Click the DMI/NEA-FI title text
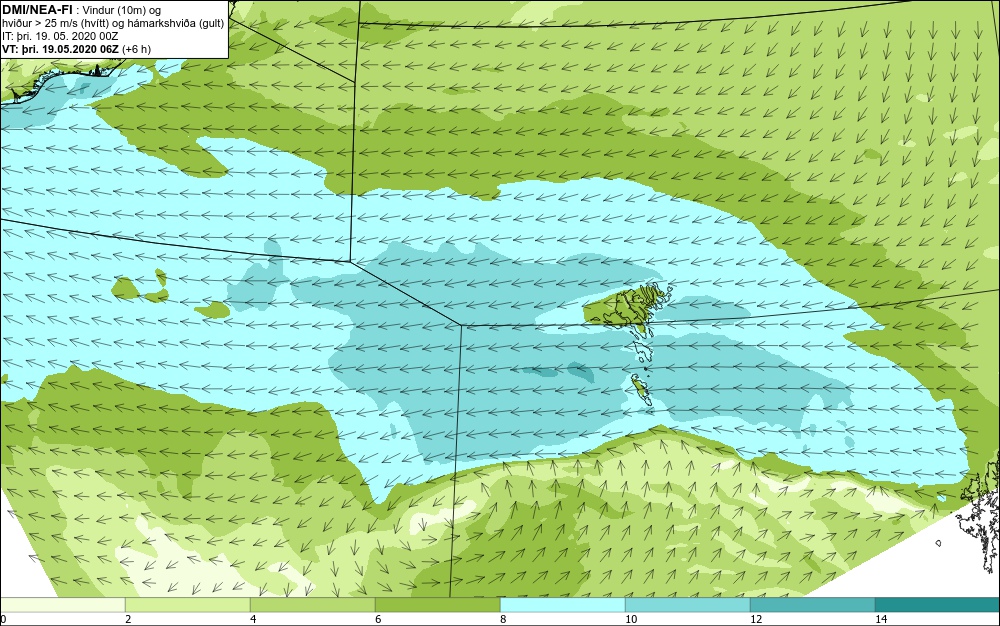Viewport: 1000px width, 626px height. coord(38,8)
